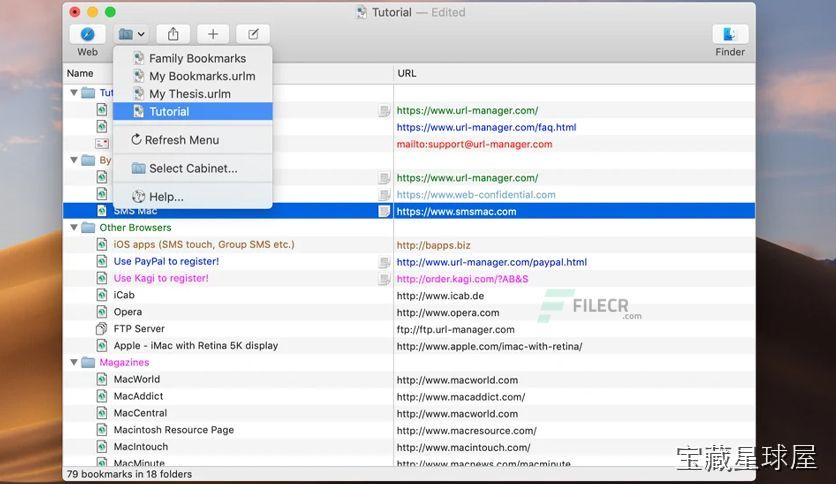This screenshot has width=836, height=484.
Task: Collapse the By folder disclosure triangle
Action: (74, 160)
